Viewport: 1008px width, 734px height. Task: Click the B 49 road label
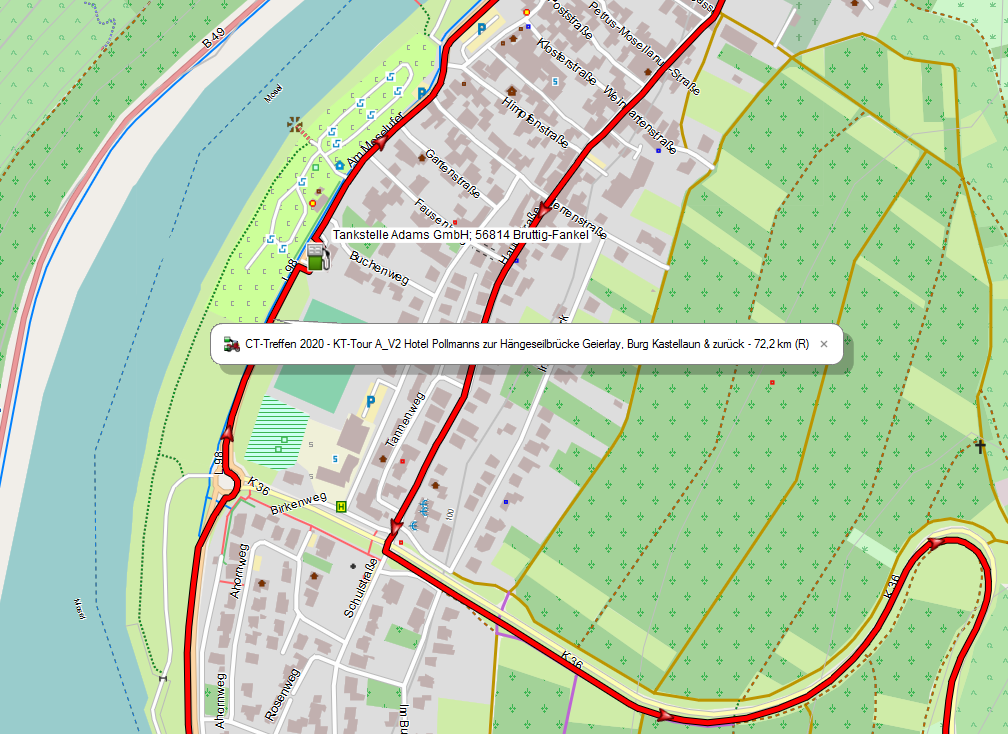pos(213,38)
